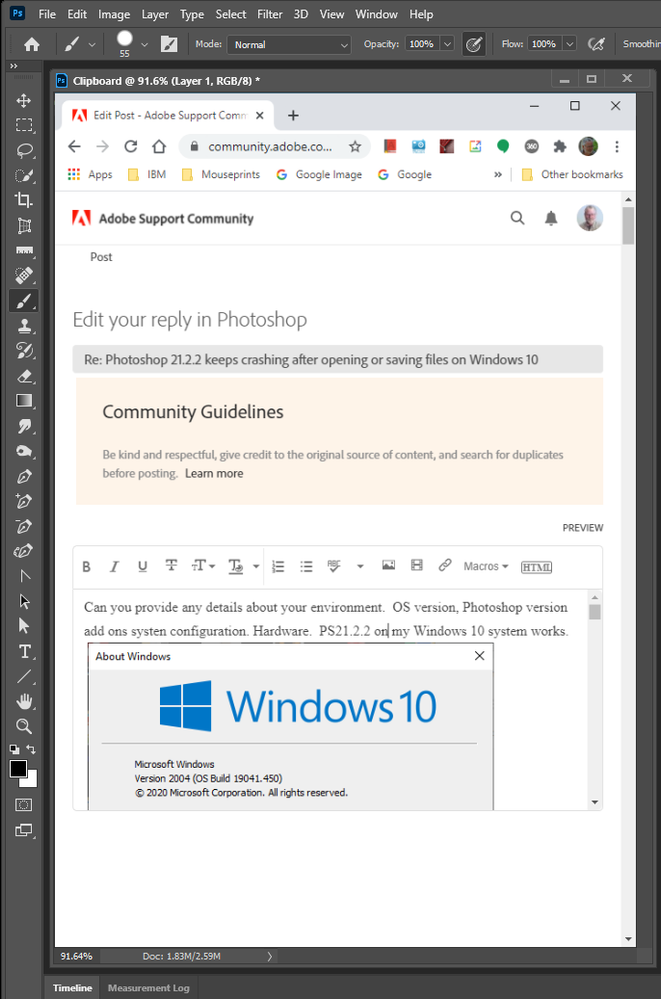Expand the toolbar with double chevron

[x=13, y=66]
